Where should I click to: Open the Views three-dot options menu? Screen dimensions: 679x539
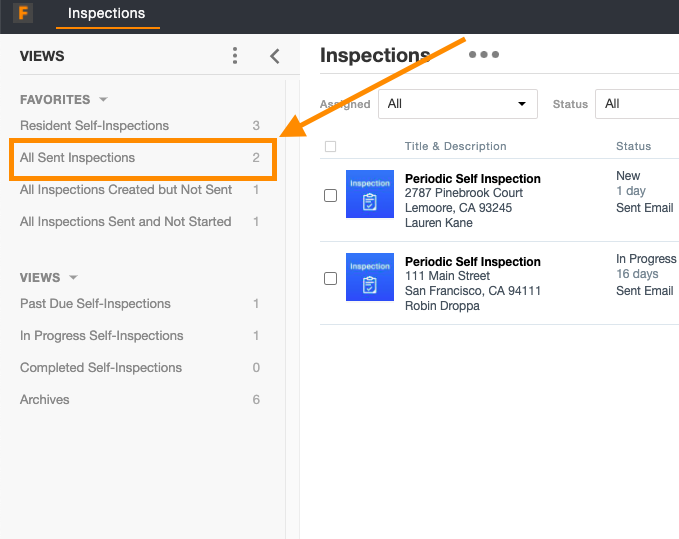(235, 56)
